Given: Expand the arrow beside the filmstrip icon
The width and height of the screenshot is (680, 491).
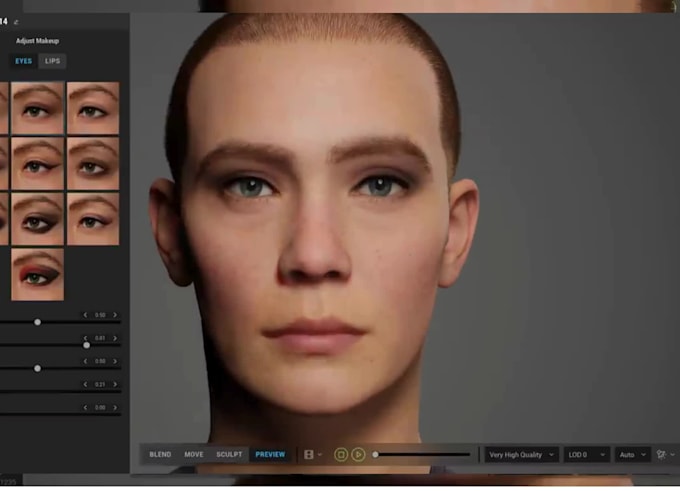Looking at the screenshot, I should pos(320,455).
